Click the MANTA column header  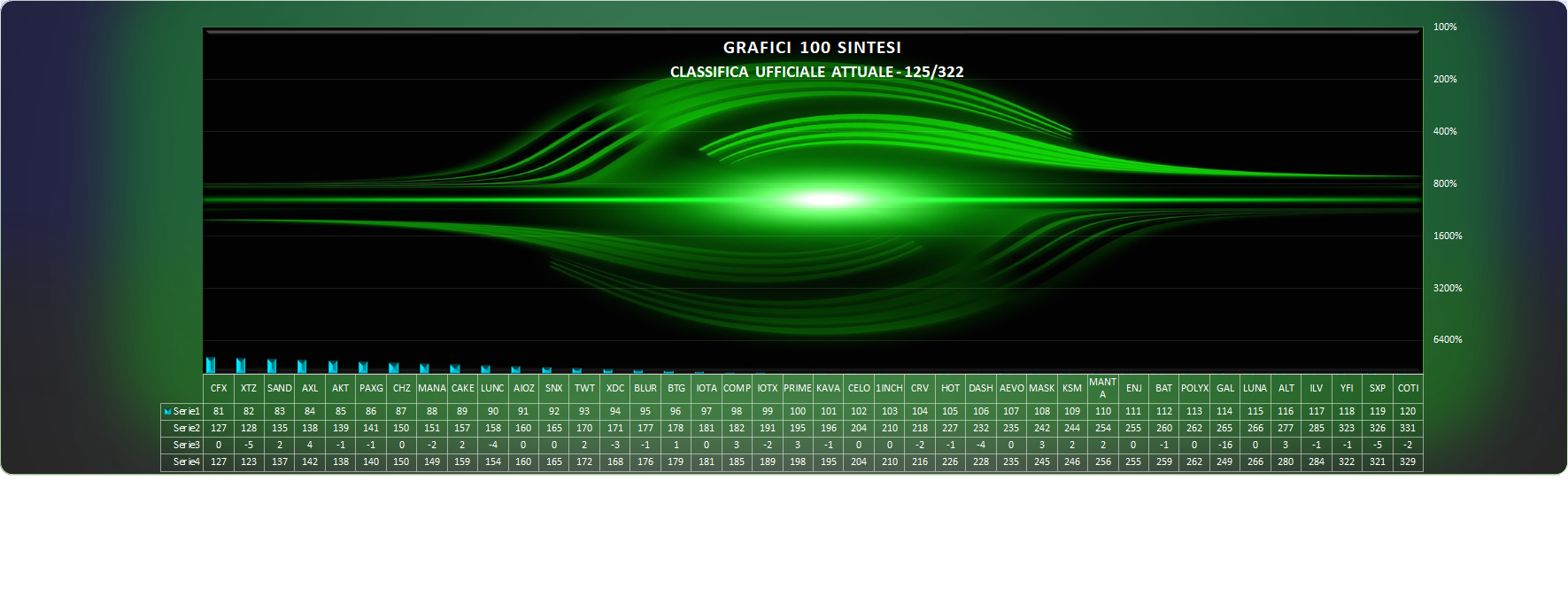tap(1102, 388)
